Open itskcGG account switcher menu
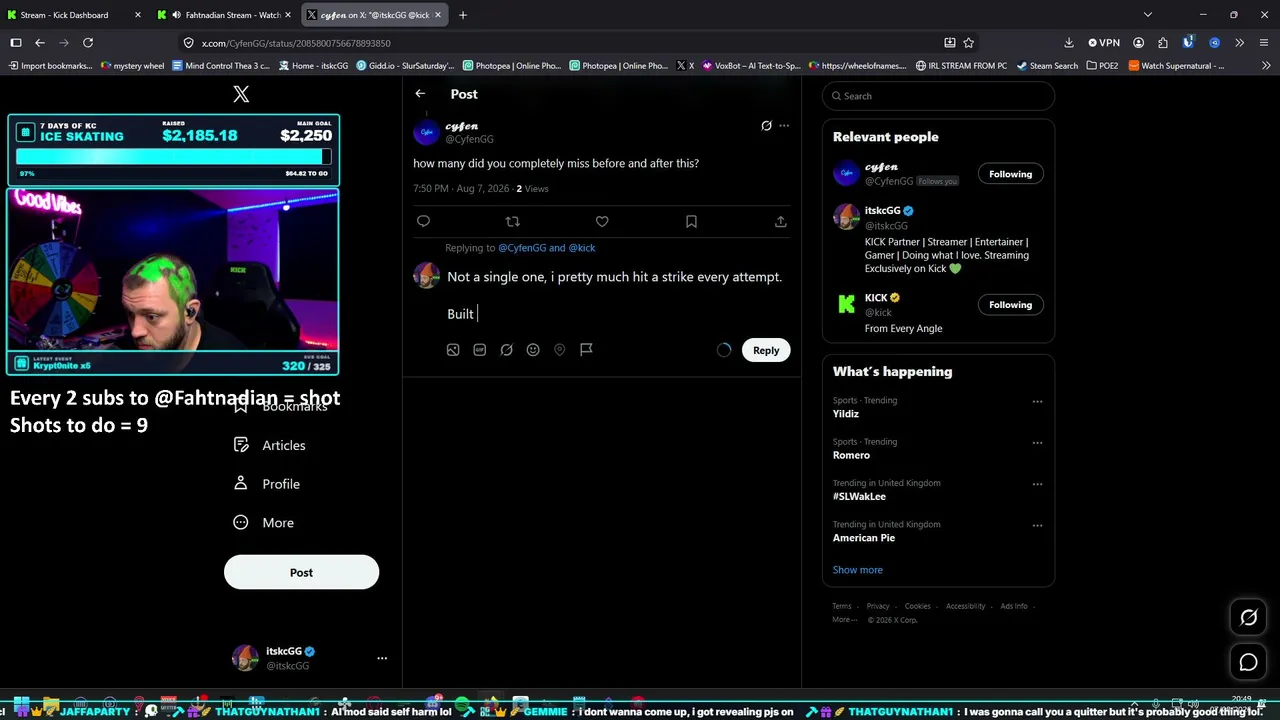The width and height of the screenshot is (1280, 720). pyautogui.click(x=381, y=658)
